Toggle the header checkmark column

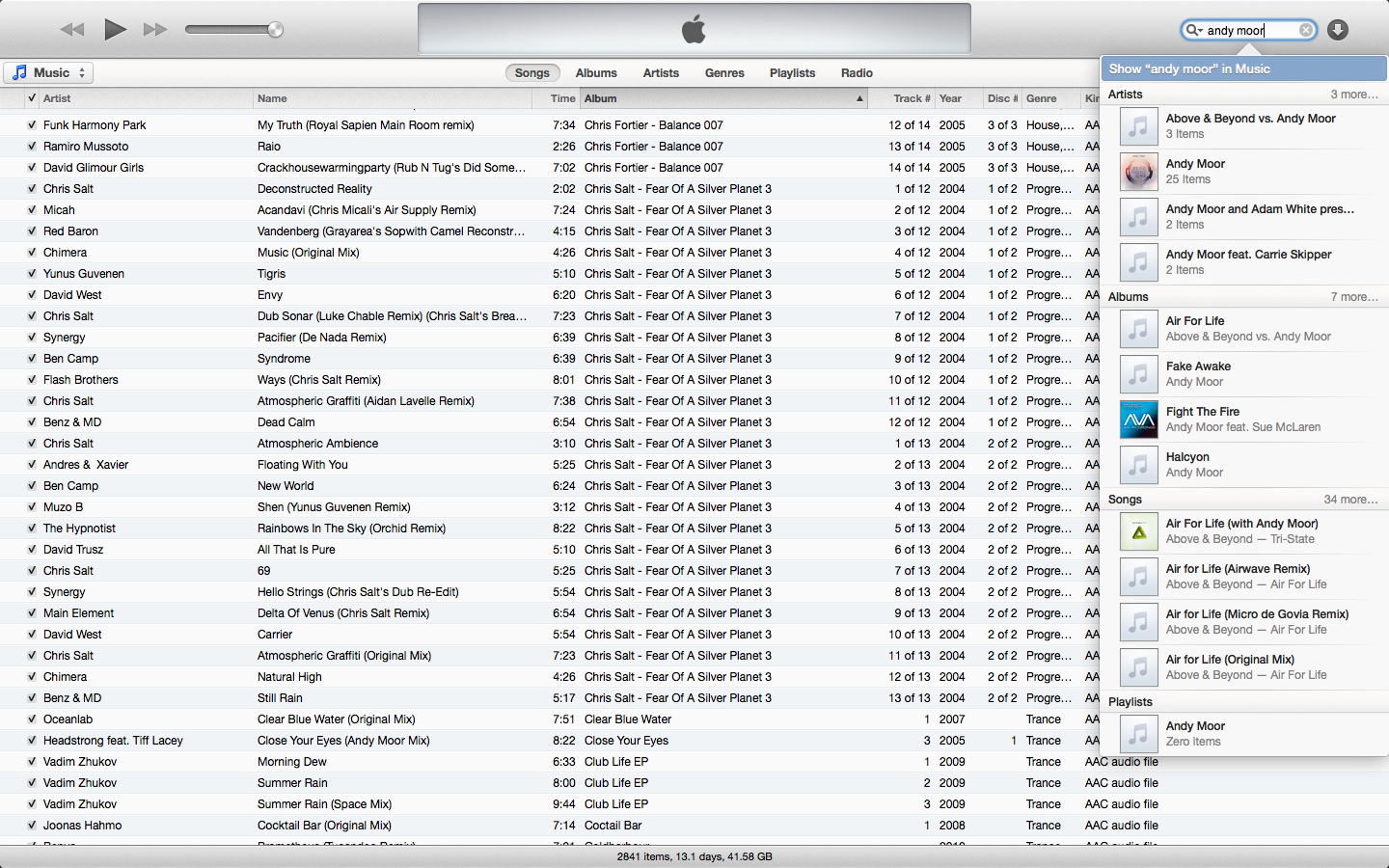[32, 98]
